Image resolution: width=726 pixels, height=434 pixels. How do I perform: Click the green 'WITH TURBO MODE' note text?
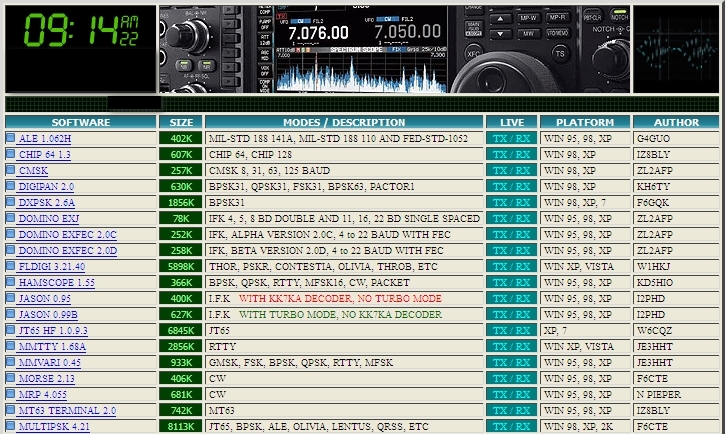click(x=340, y=314)
